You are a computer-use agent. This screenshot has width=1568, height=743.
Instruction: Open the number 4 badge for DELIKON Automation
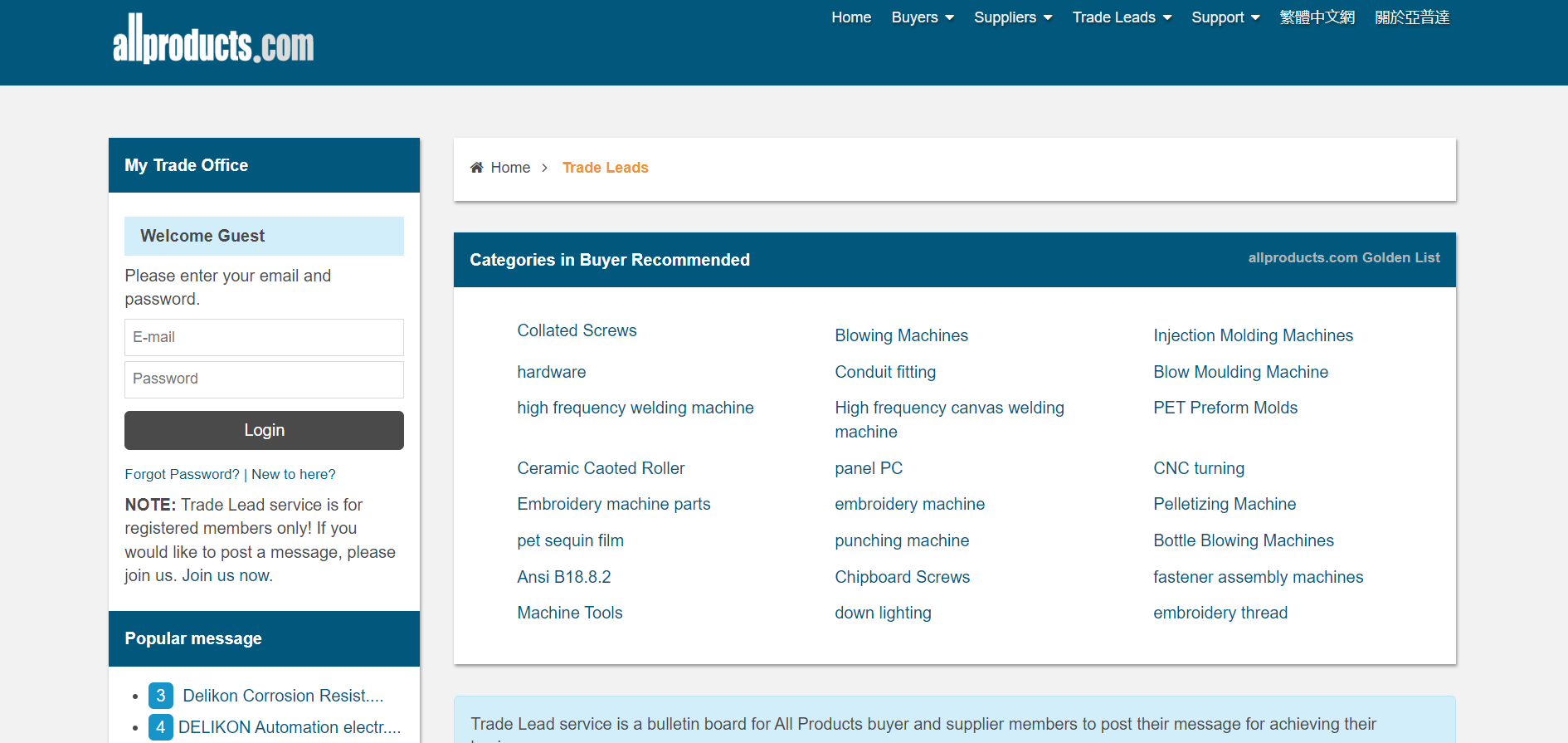tap(161, 727)
